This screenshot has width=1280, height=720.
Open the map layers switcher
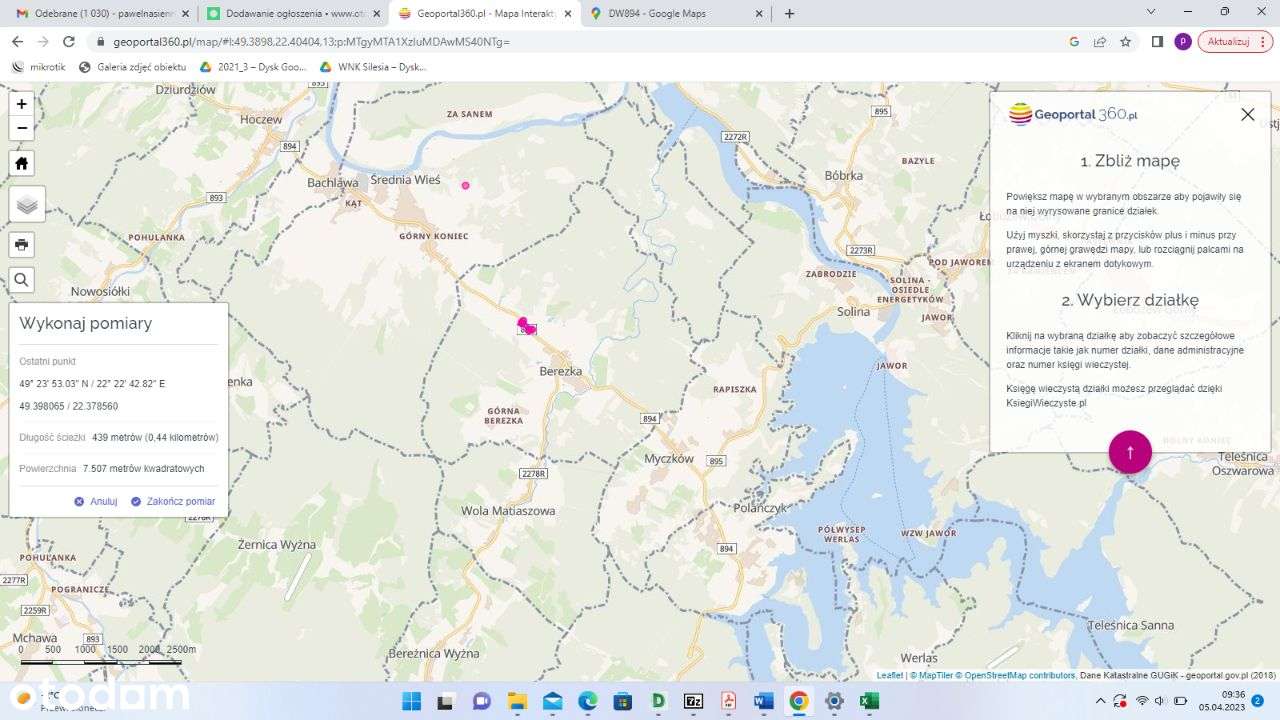(27, 204)
